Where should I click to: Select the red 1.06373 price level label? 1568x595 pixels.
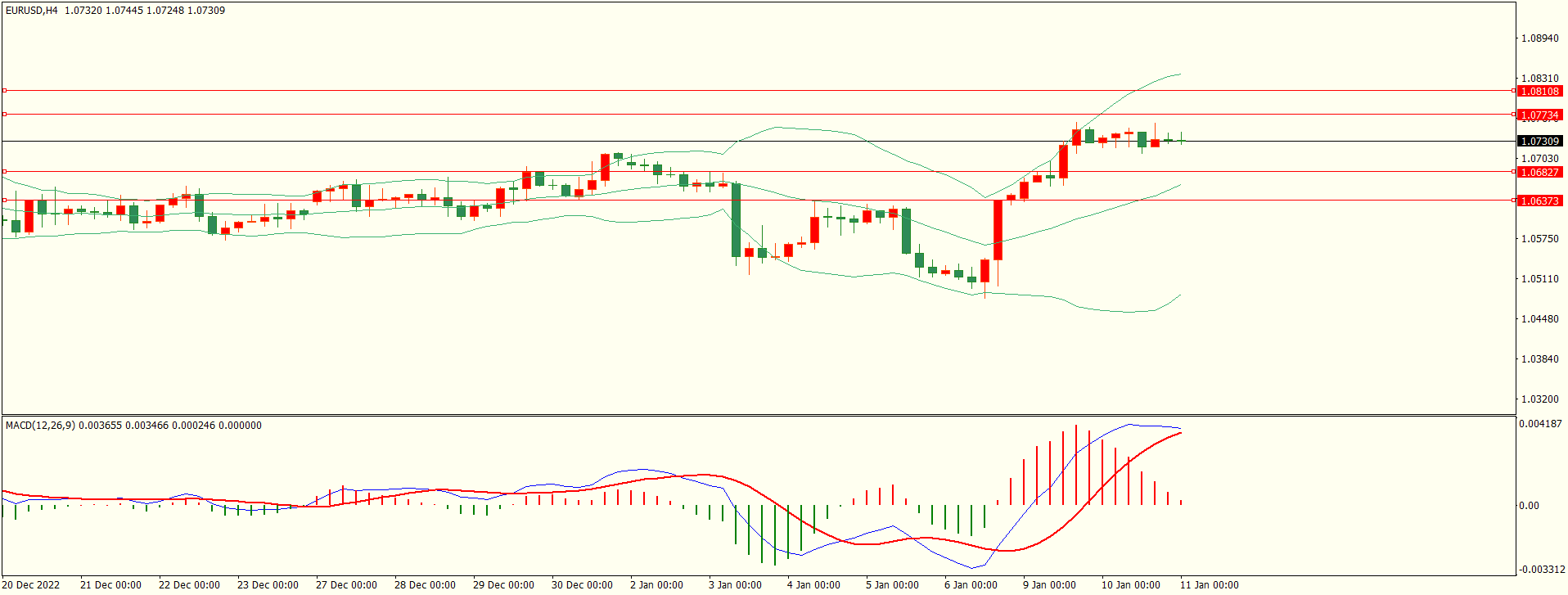[1539, 201]
